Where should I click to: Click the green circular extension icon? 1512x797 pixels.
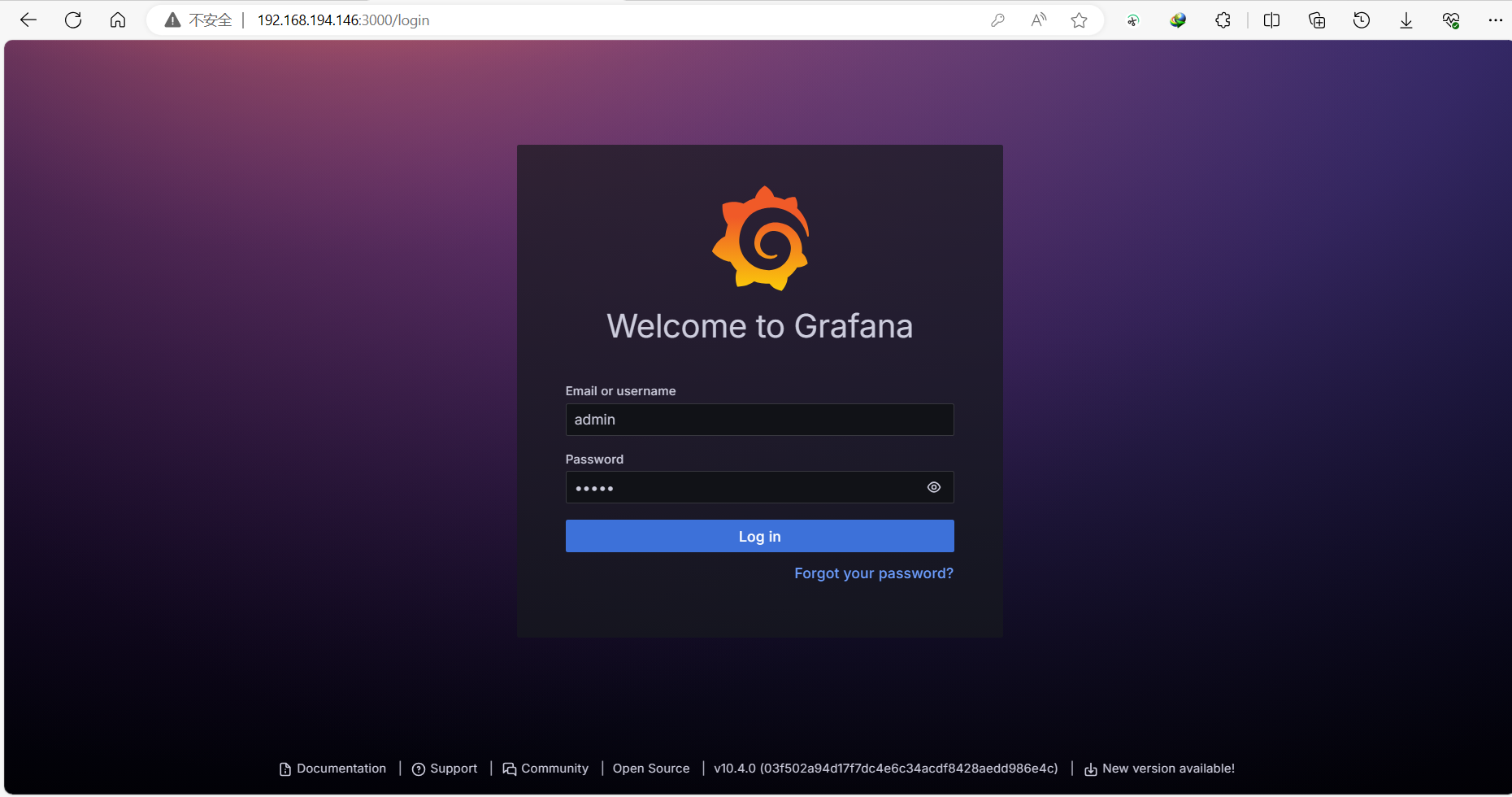point(1132,20)
